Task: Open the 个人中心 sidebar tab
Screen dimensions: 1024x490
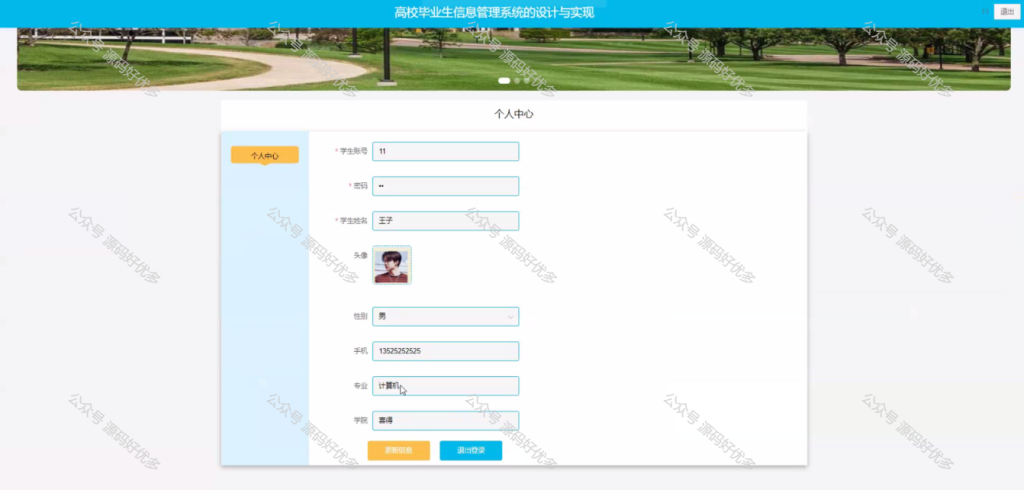Action: (264, 155)
